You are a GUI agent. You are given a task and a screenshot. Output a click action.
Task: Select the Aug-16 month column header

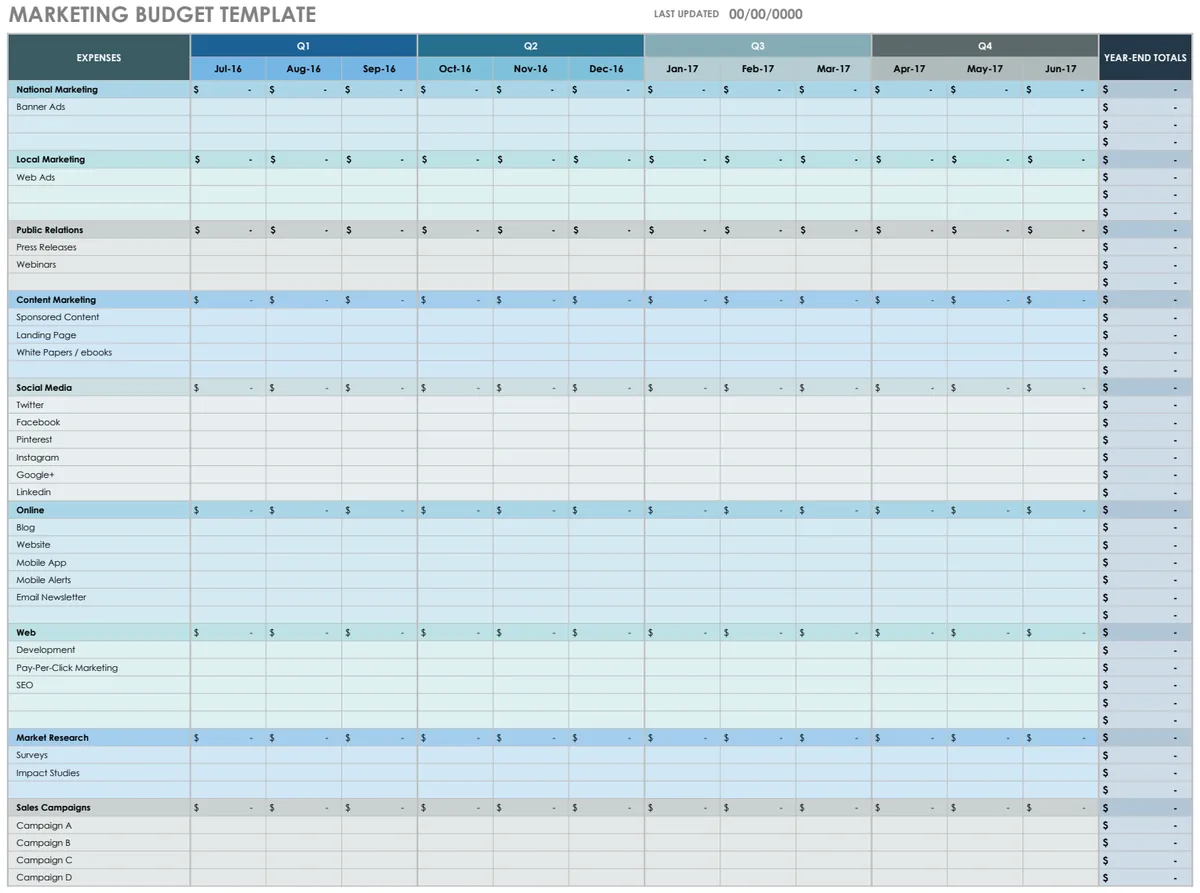304,69
